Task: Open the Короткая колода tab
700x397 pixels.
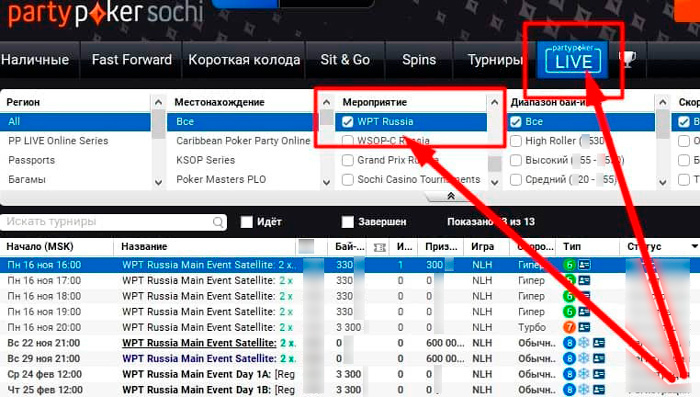Action: click(x=244, y=59)
